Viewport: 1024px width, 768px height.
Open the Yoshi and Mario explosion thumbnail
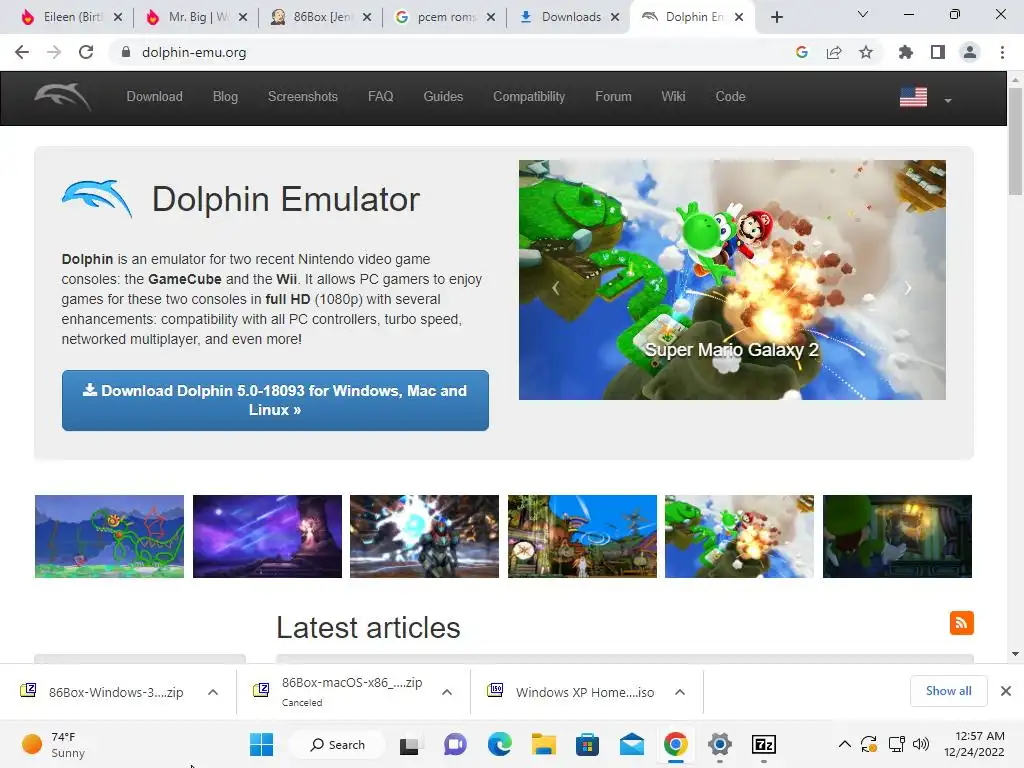[739, 536]
